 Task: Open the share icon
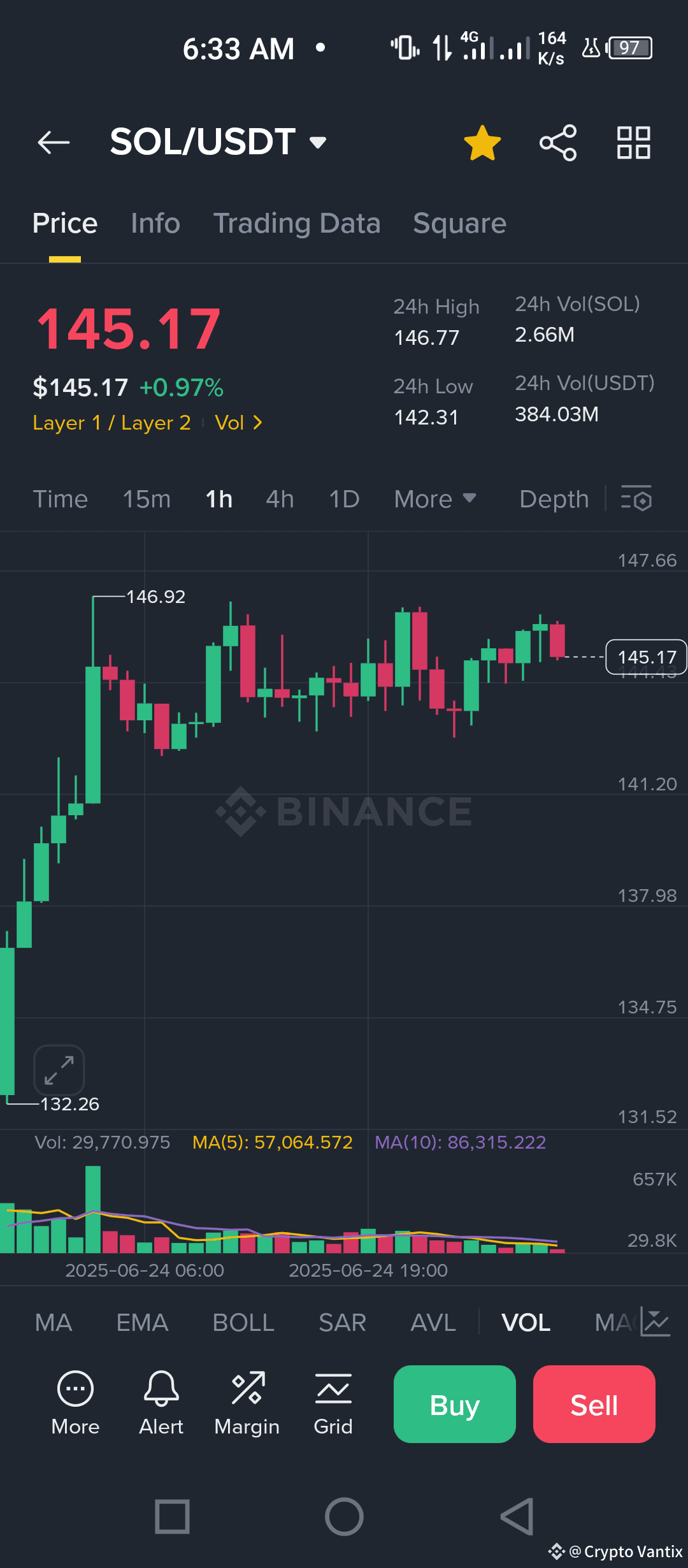click(x=558, y=143)
